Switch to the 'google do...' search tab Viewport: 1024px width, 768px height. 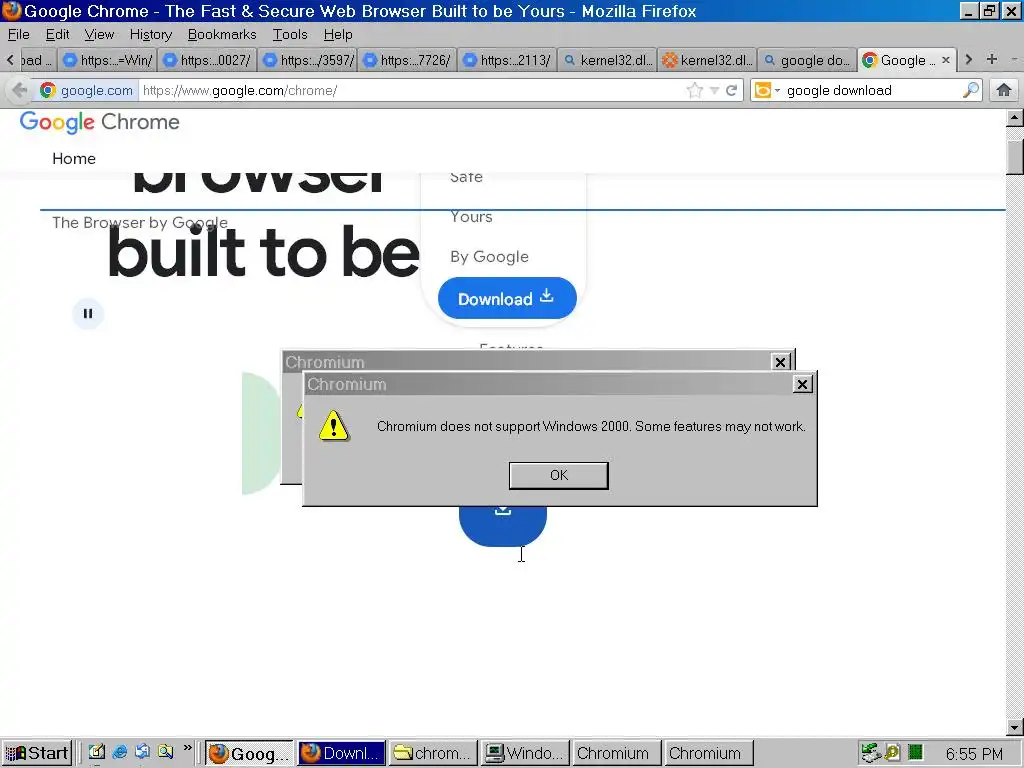click(807, 60)
